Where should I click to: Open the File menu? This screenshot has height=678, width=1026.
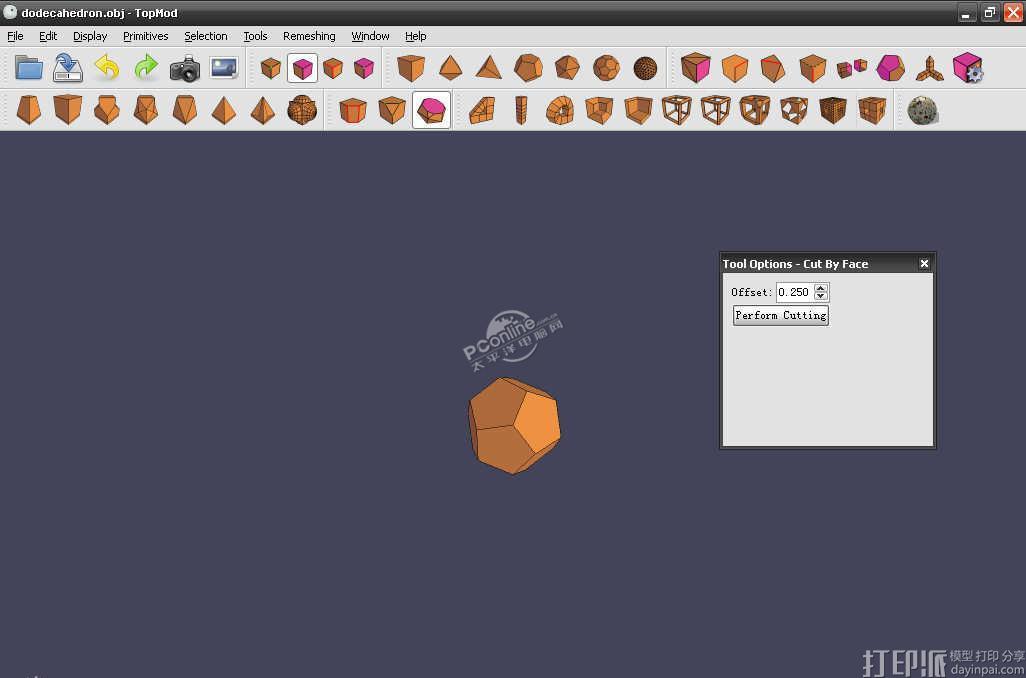point(15,36)
